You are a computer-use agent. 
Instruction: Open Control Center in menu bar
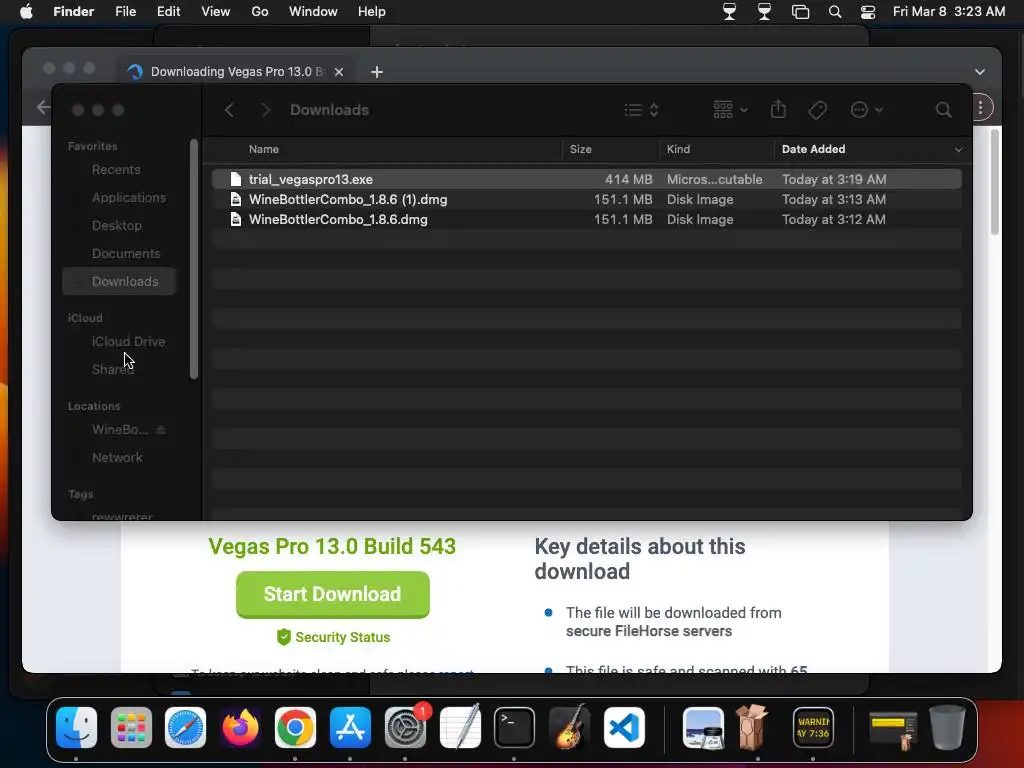[x=868, y=12]
